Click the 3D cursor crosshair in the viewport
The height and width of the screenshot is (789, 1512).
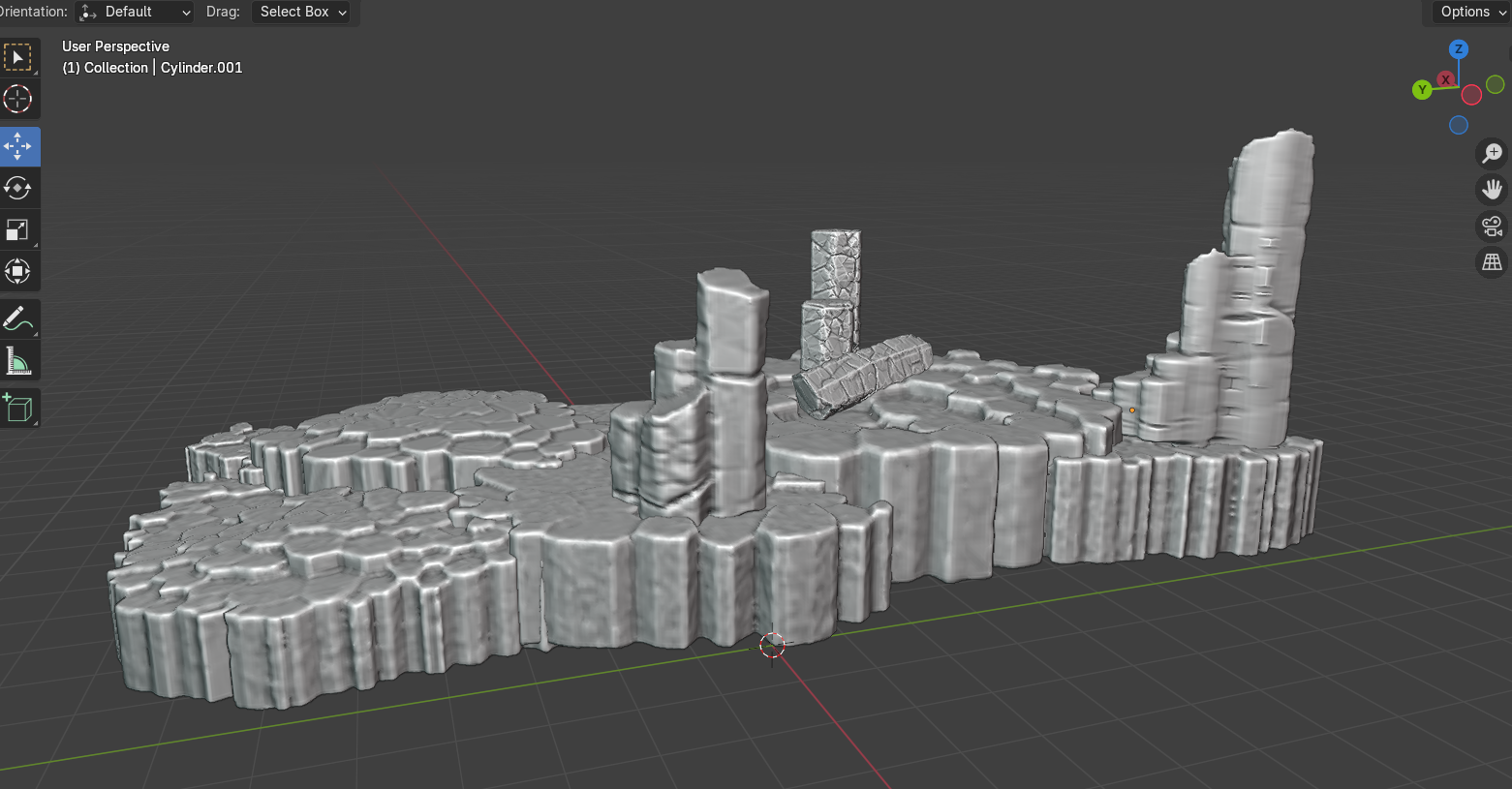[x=772, y=645]
